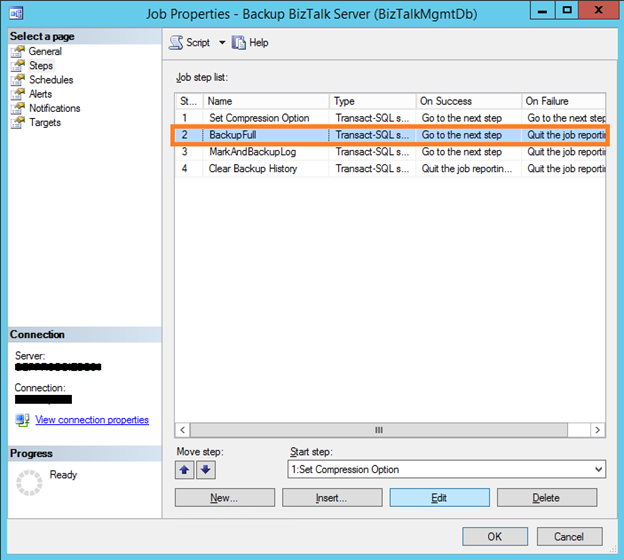Click the Steps page icon
The width and height of the screenshot is (624, 560).
click(x=18, y=66)
